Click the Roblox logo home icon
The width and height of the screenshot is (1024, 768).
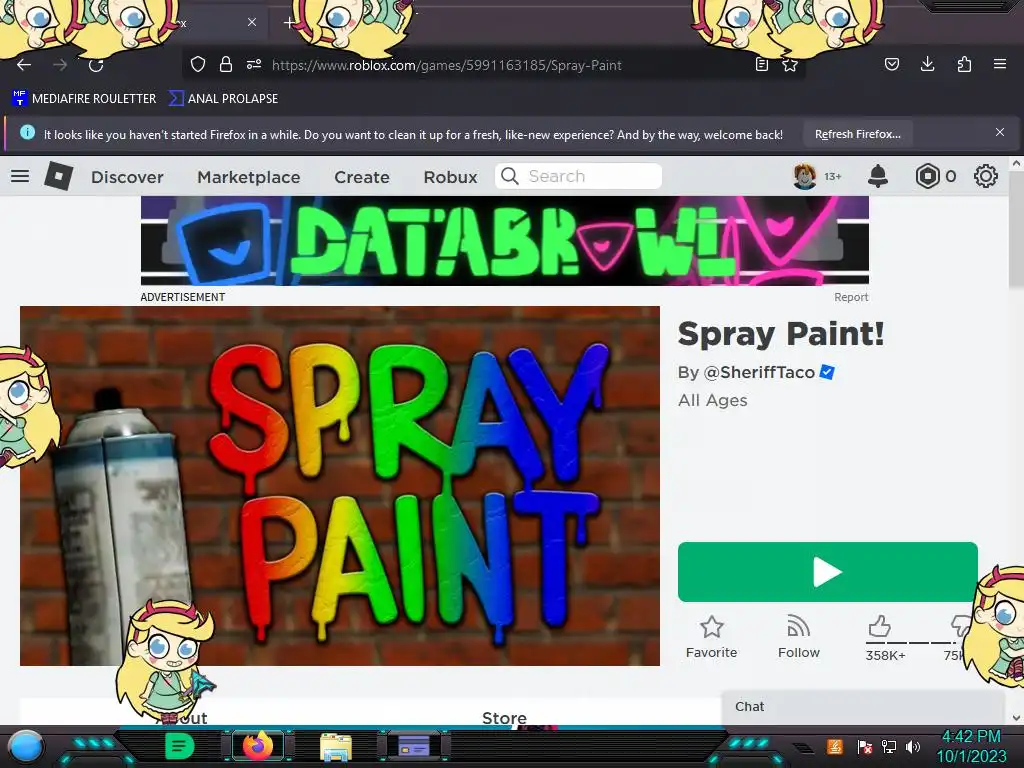click(59, 176)
